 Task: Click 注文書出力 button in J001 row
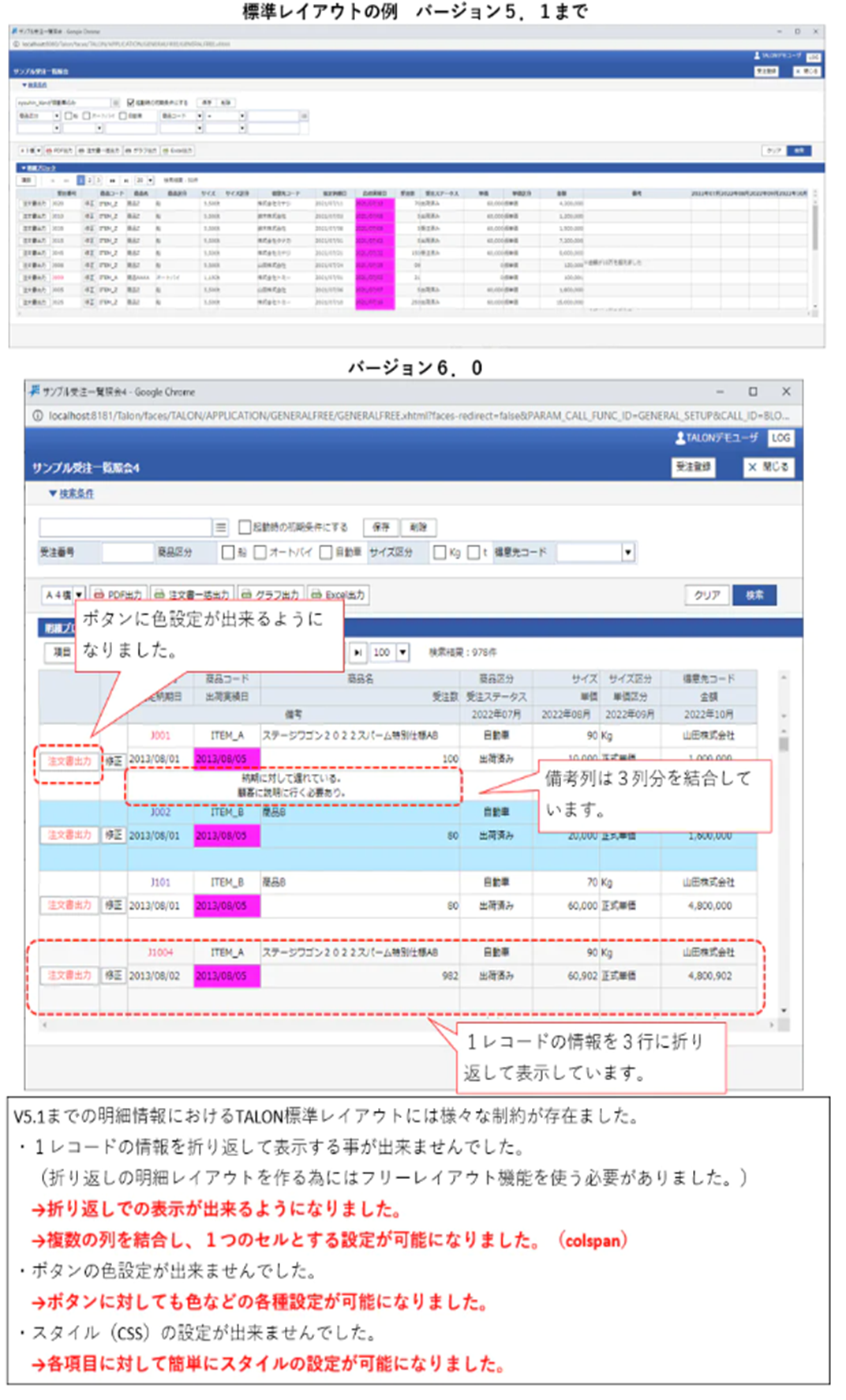[69, 761]
